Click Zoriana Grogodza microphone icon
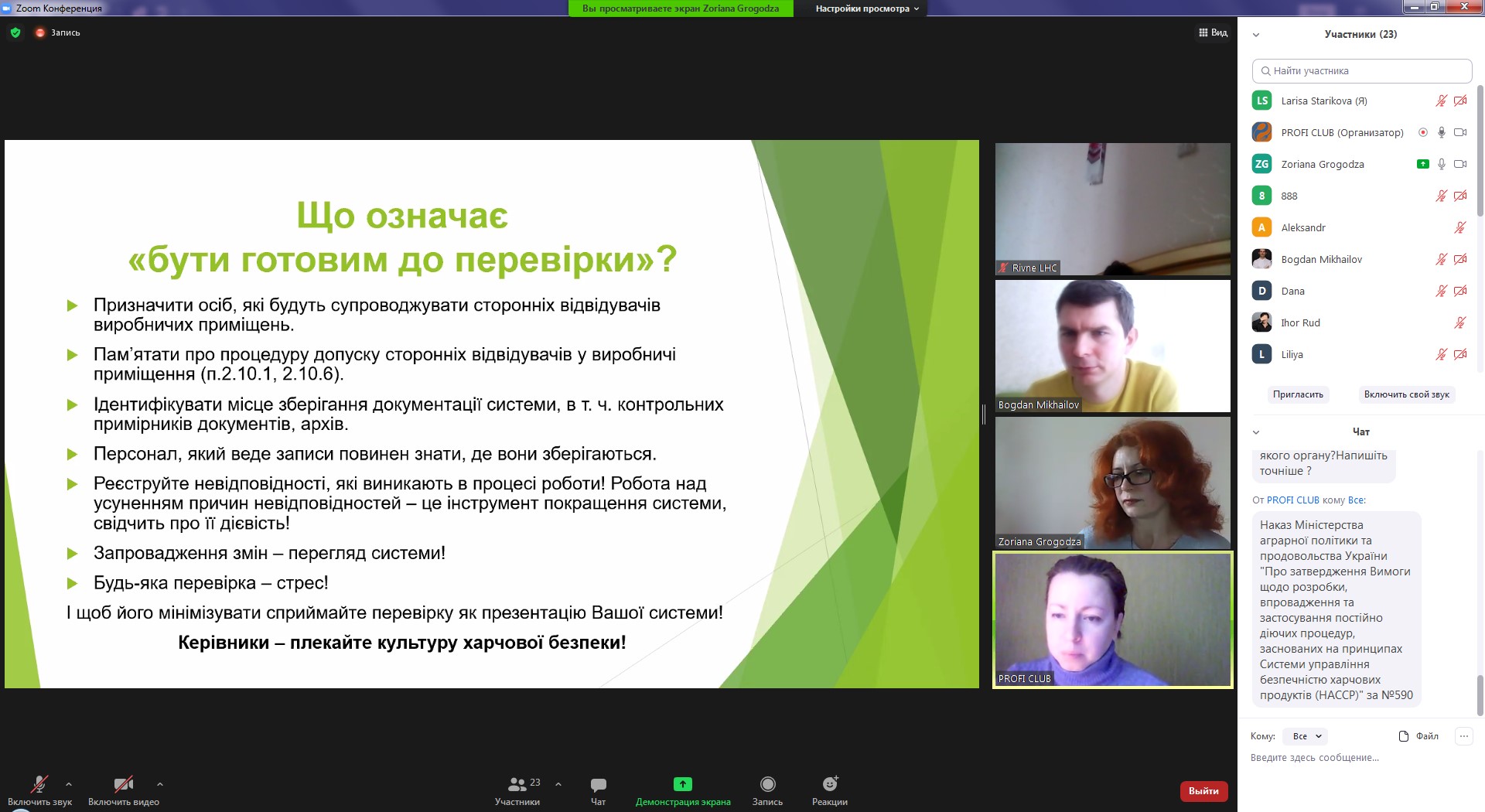1485x812 pixels. [1442, 164]
